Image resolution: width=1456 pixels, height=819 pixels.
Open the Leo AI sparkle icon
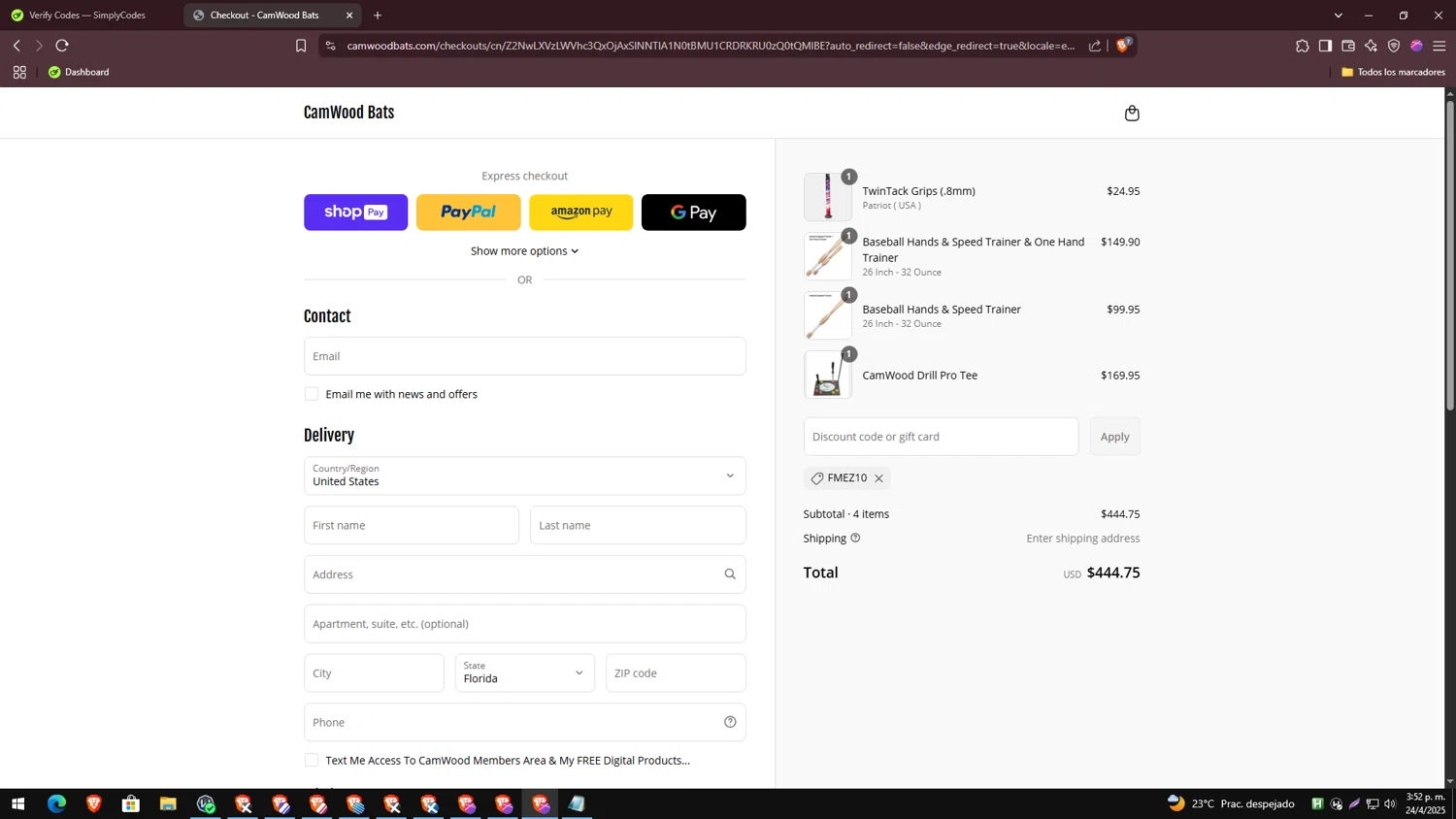pos(1371,46)
